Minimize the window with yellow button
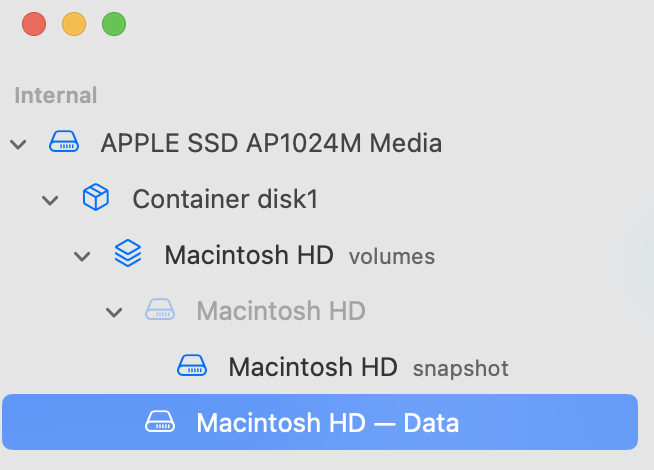The image size is (654, 470). [74, 24]
